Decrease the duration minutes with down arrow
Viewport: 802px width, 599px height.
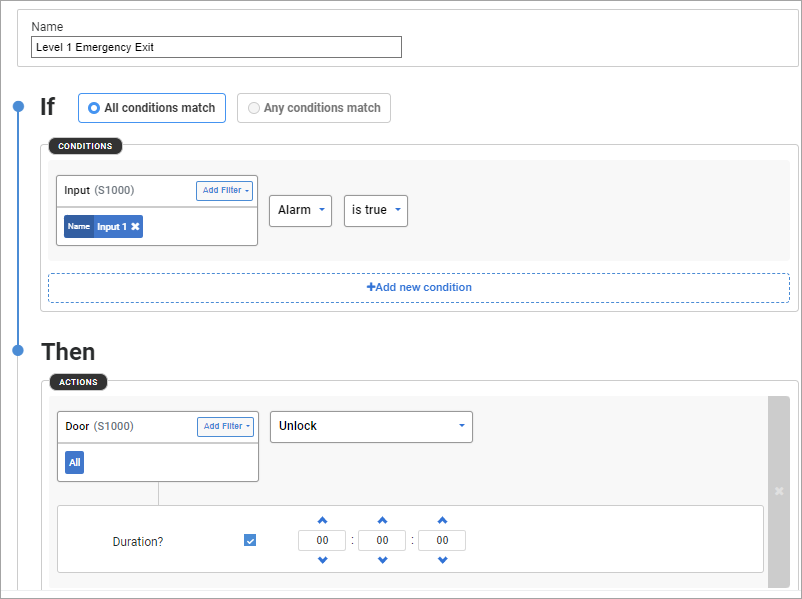[382, 560]
